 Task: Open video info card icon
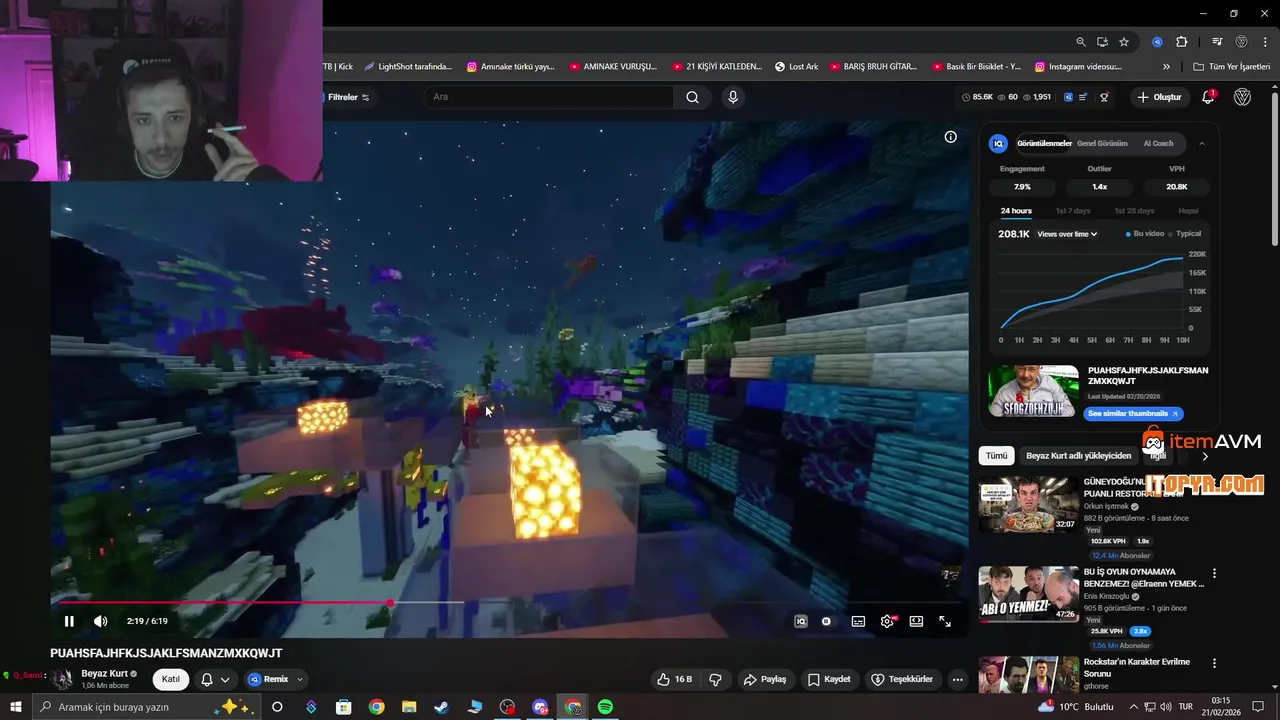[x=951, y=137]
